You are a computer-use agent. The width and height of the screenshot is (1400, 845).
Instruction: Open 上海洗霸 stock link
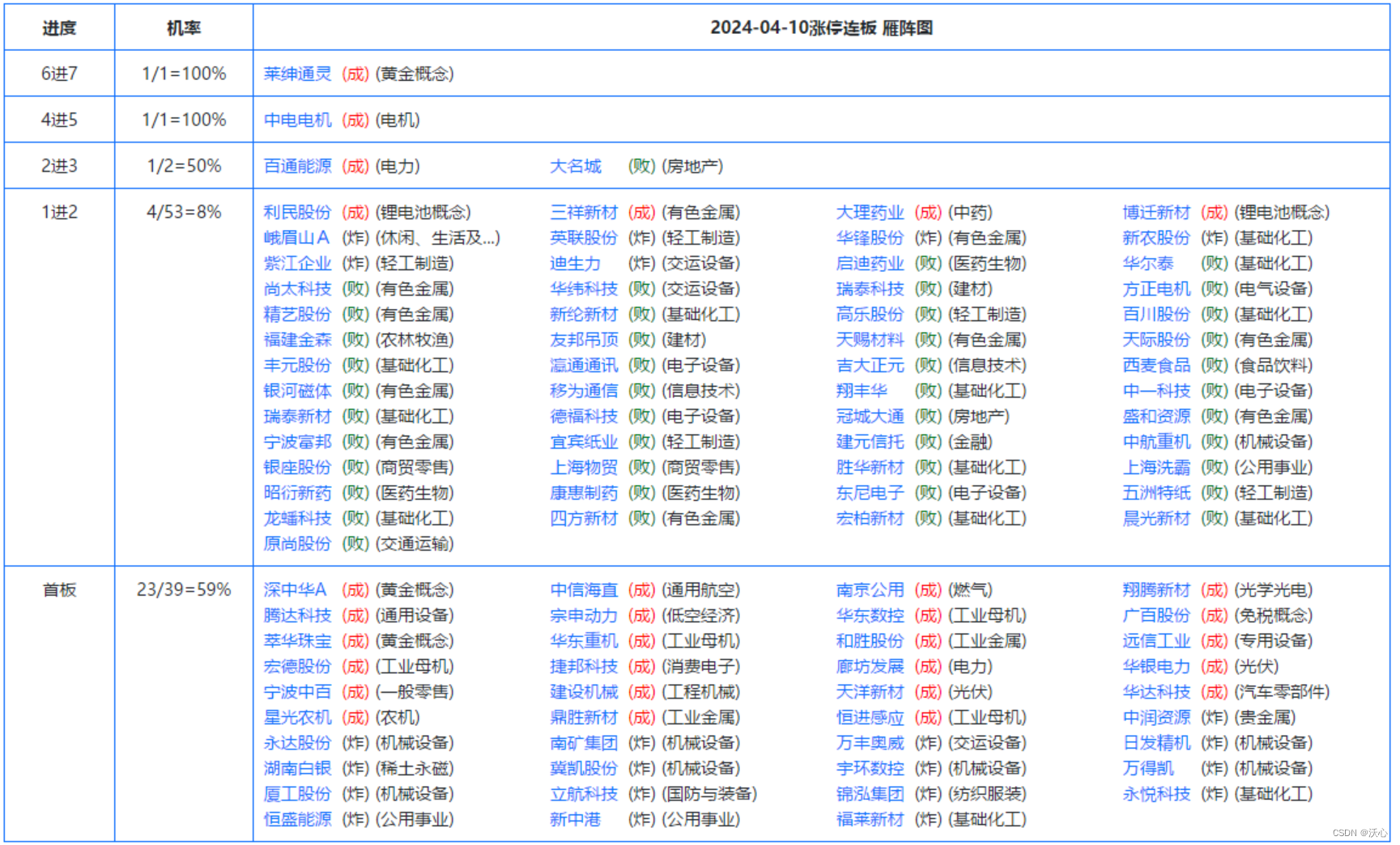click(x=1156, y=467)
